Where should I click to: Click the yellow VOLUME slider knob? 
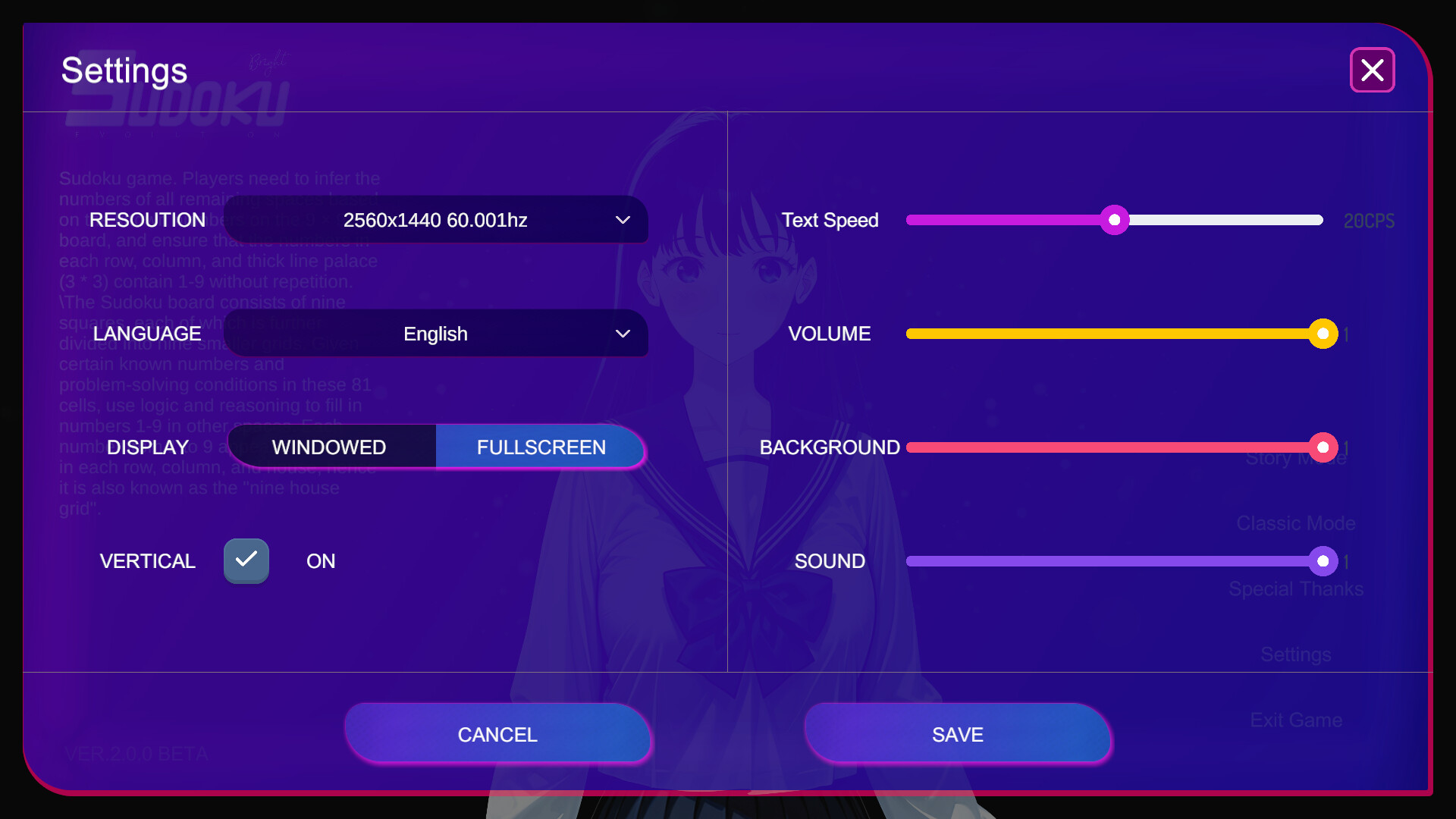pyautogui.click(x=1323, y=334)
